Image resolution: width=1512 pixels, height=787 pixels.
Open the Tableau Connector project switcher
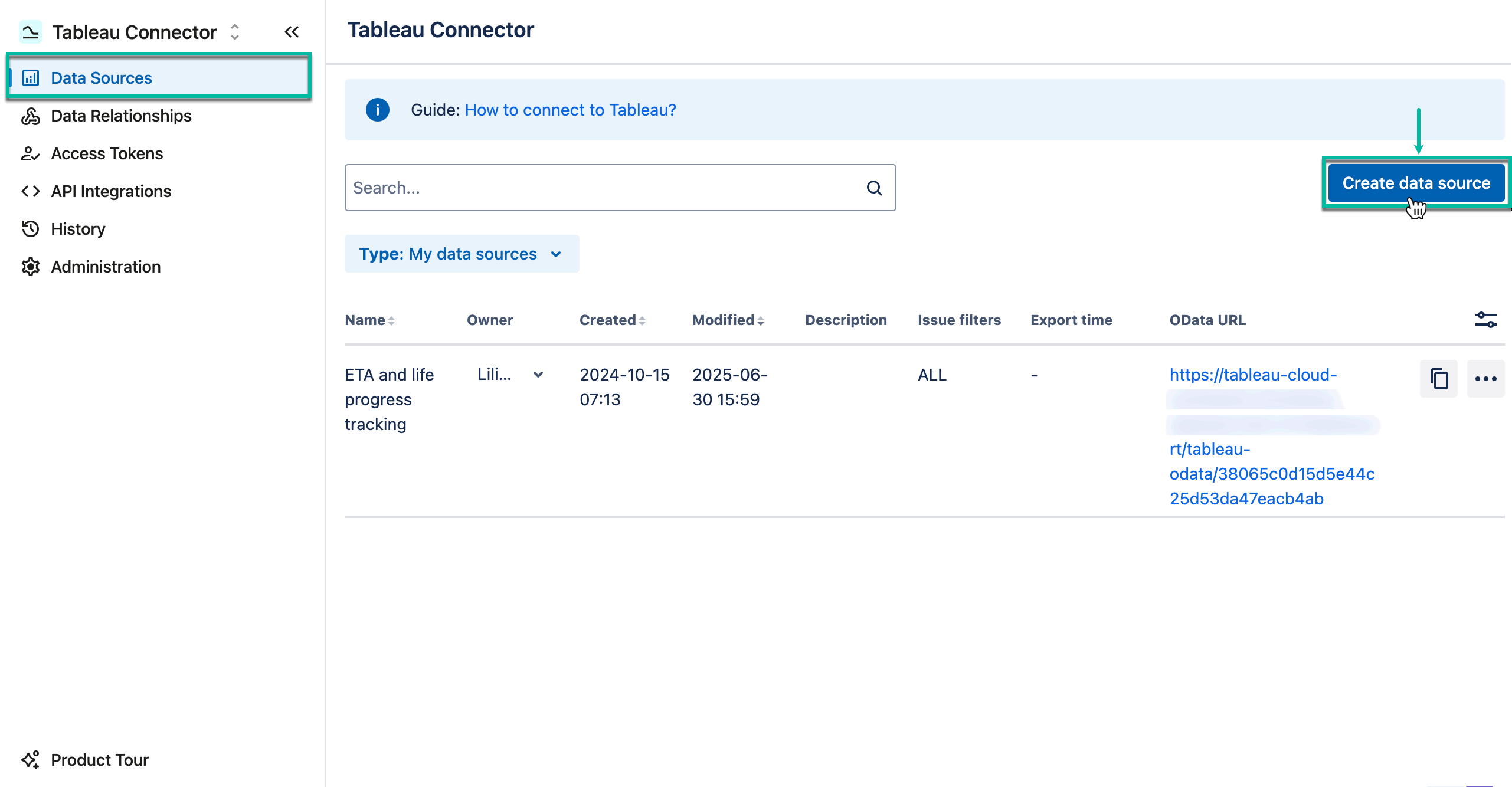click(234, 32)
